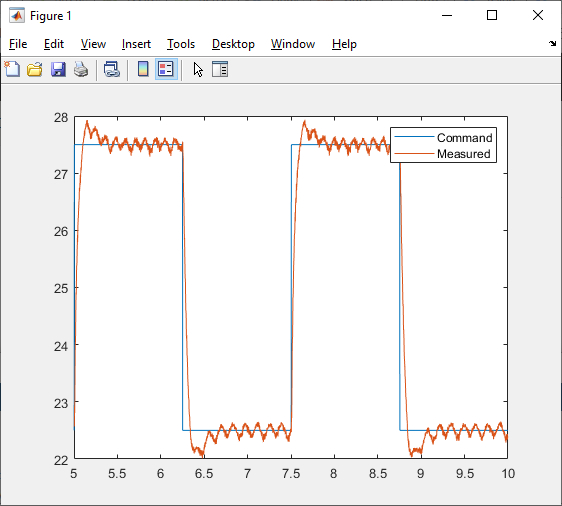Open the File menu
562x506 pixels.
[18, 44]
